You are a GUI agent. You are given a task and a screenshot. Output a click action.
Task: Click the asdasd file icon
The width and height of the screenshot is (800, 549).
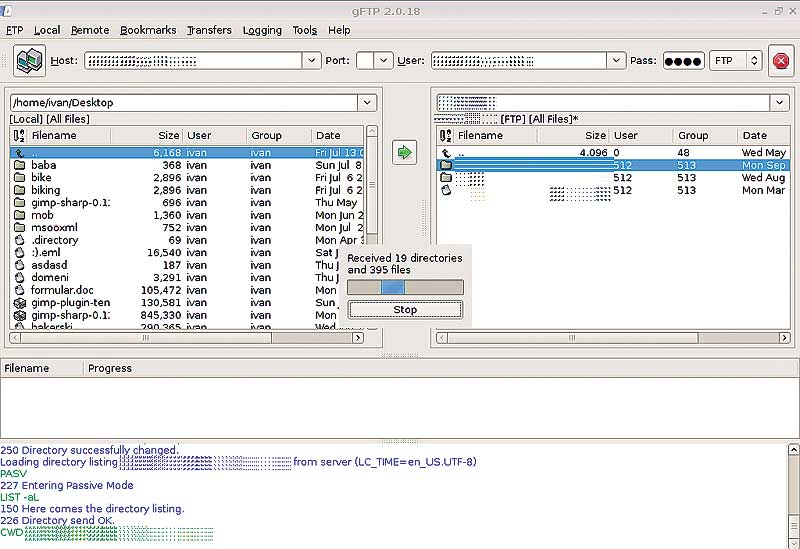click(x=19, y=265)
